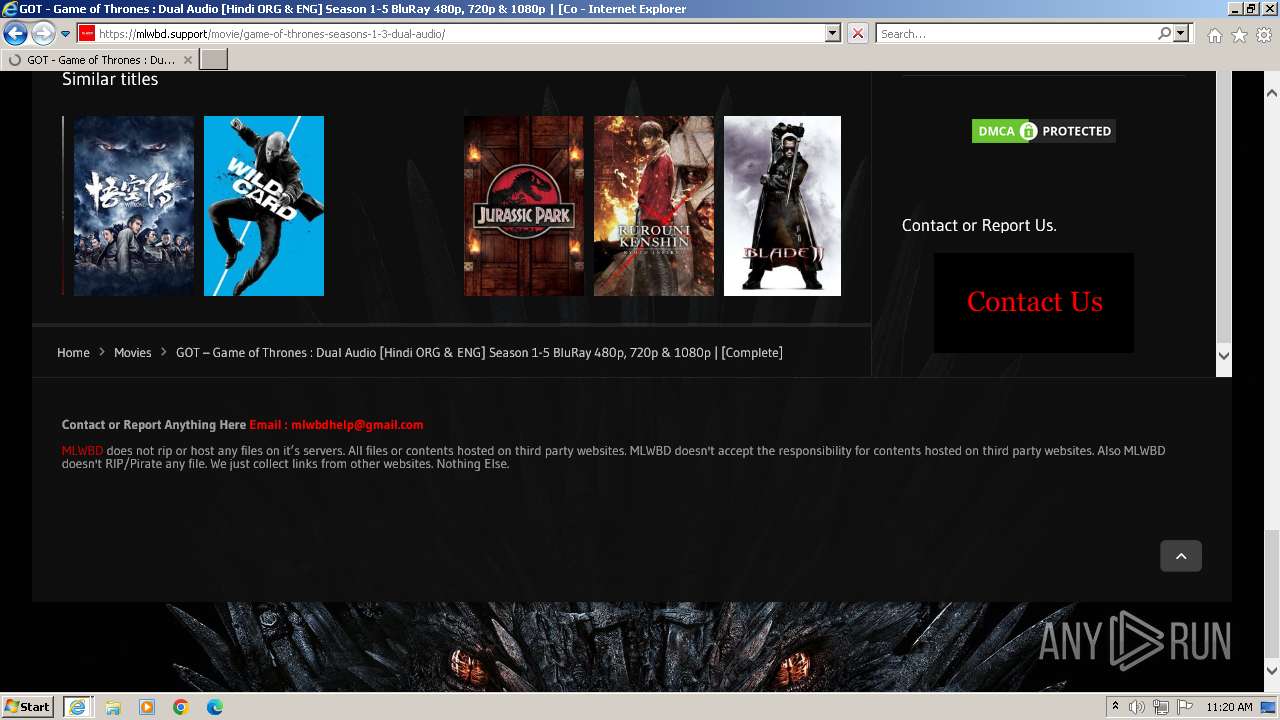Close the GOT - Game of Thrones tab
The image size is (1280, 720).
188,60
